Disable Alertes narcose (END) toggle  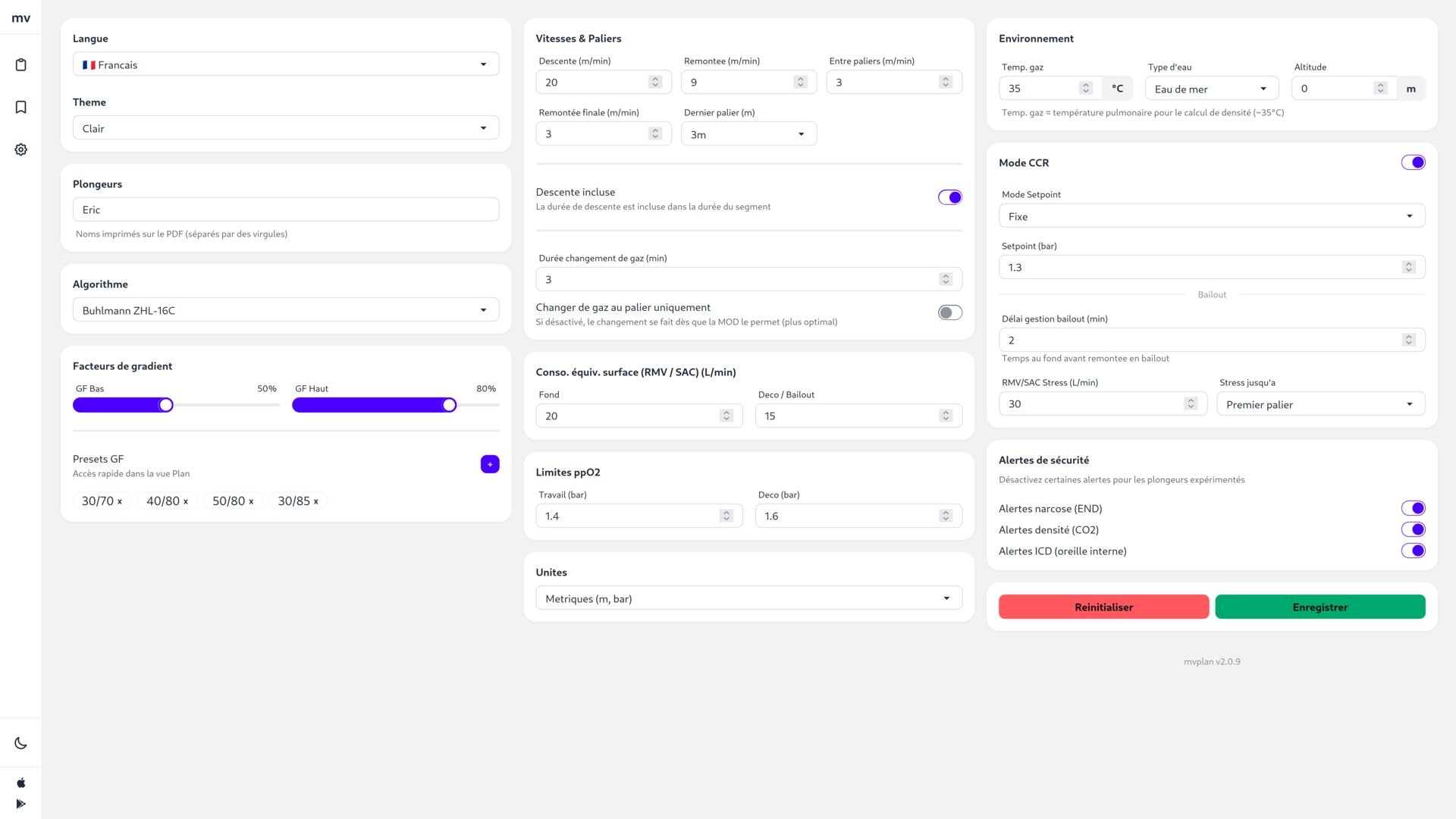(x=1413, y=508)
